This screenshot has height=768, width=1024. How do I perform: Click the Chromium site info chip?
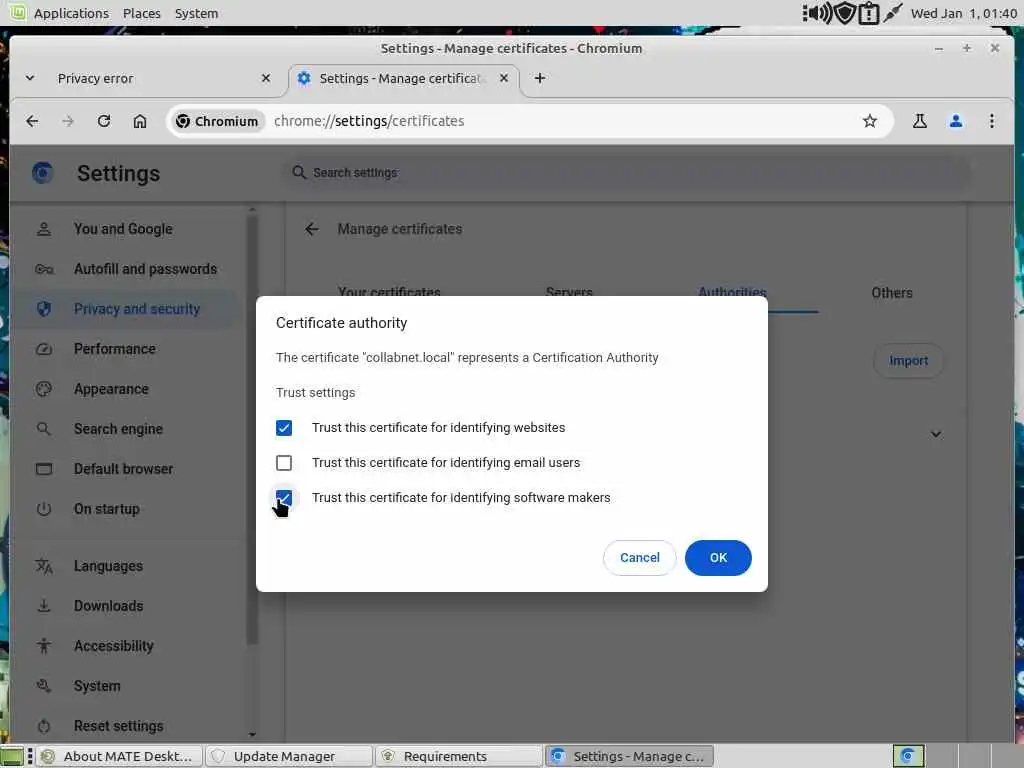(x=217, y=121)
